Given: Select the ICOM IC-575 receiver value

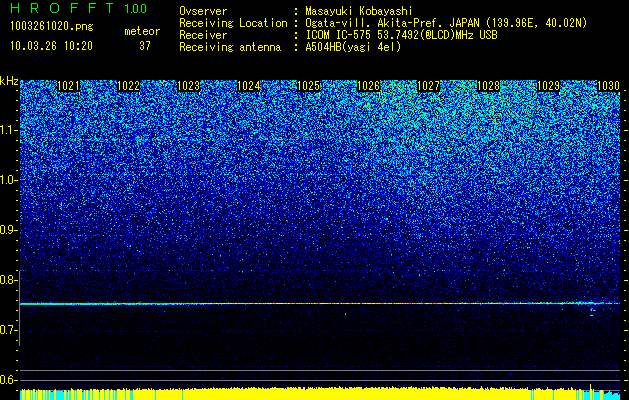Looking at the screenshot, I should tap(401, 35).
